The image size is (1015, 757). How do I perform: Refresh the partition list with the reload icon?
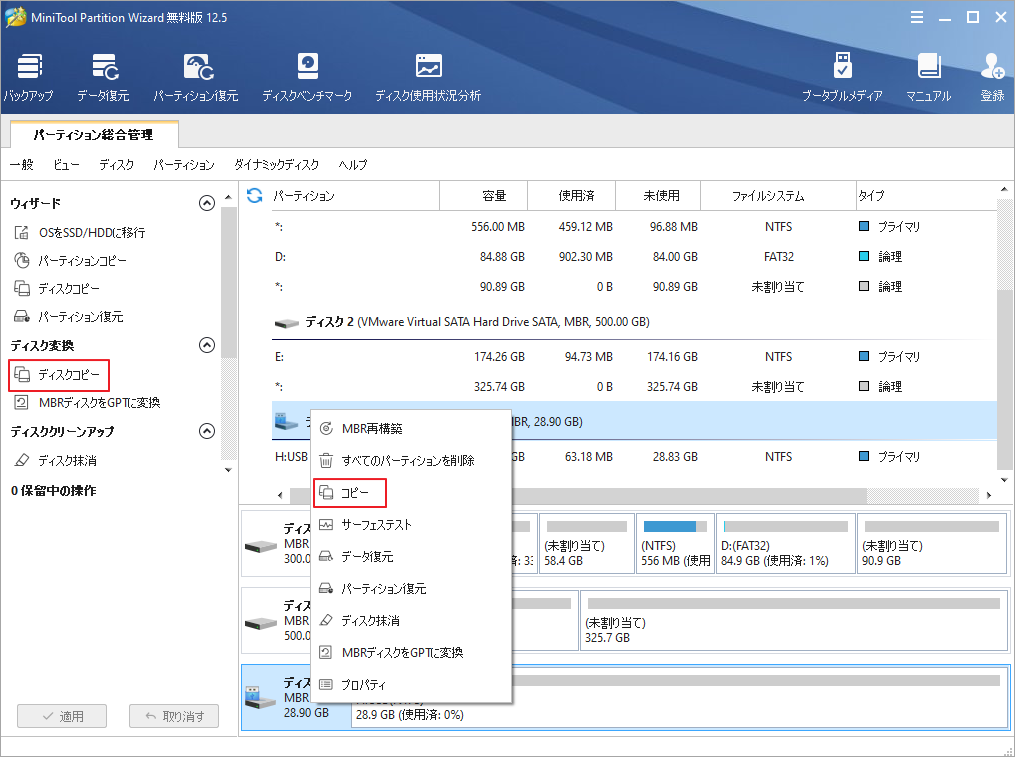[x=255, y=196]
